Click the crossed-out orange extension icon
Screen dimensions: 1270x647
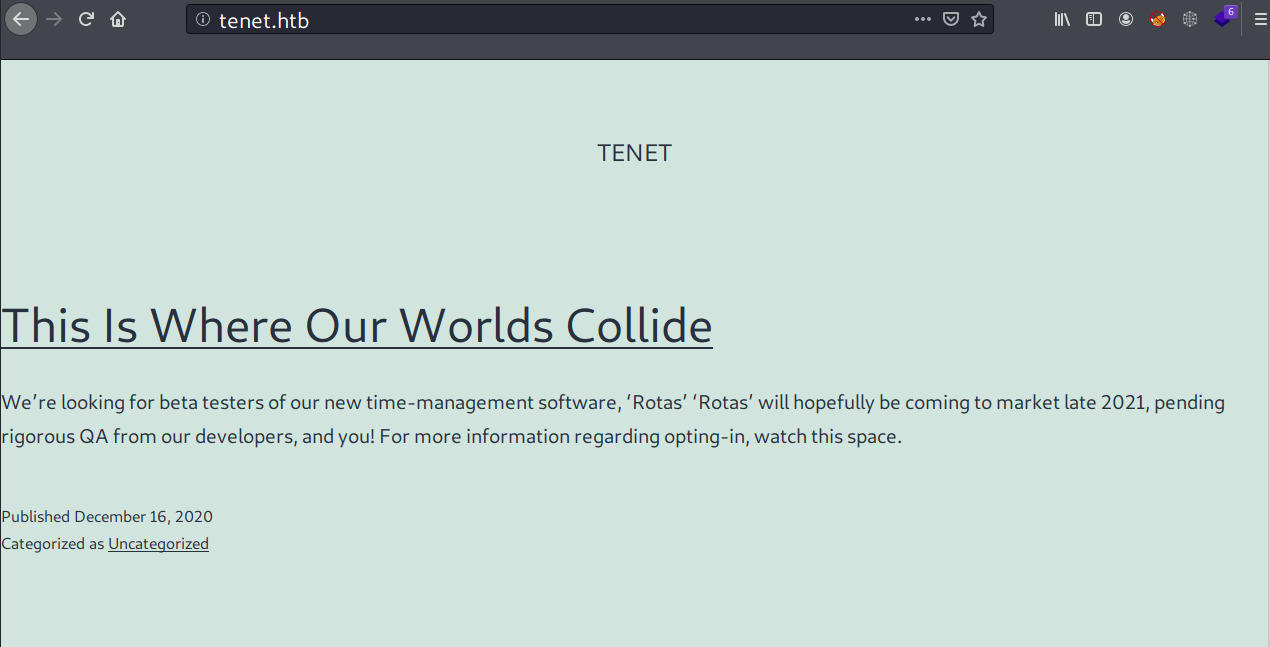(1158, 19)
